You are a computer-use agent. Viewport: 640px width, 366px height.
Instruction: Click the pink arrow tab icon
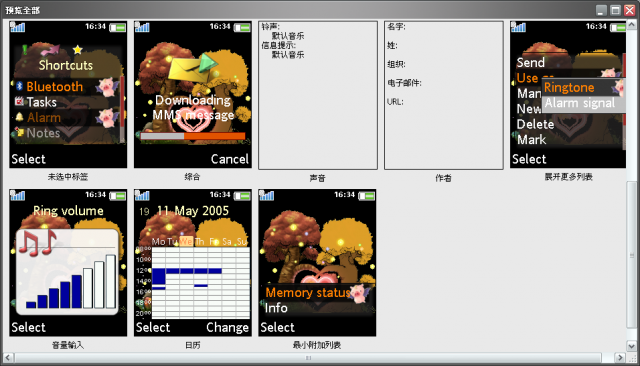point(51,50)
